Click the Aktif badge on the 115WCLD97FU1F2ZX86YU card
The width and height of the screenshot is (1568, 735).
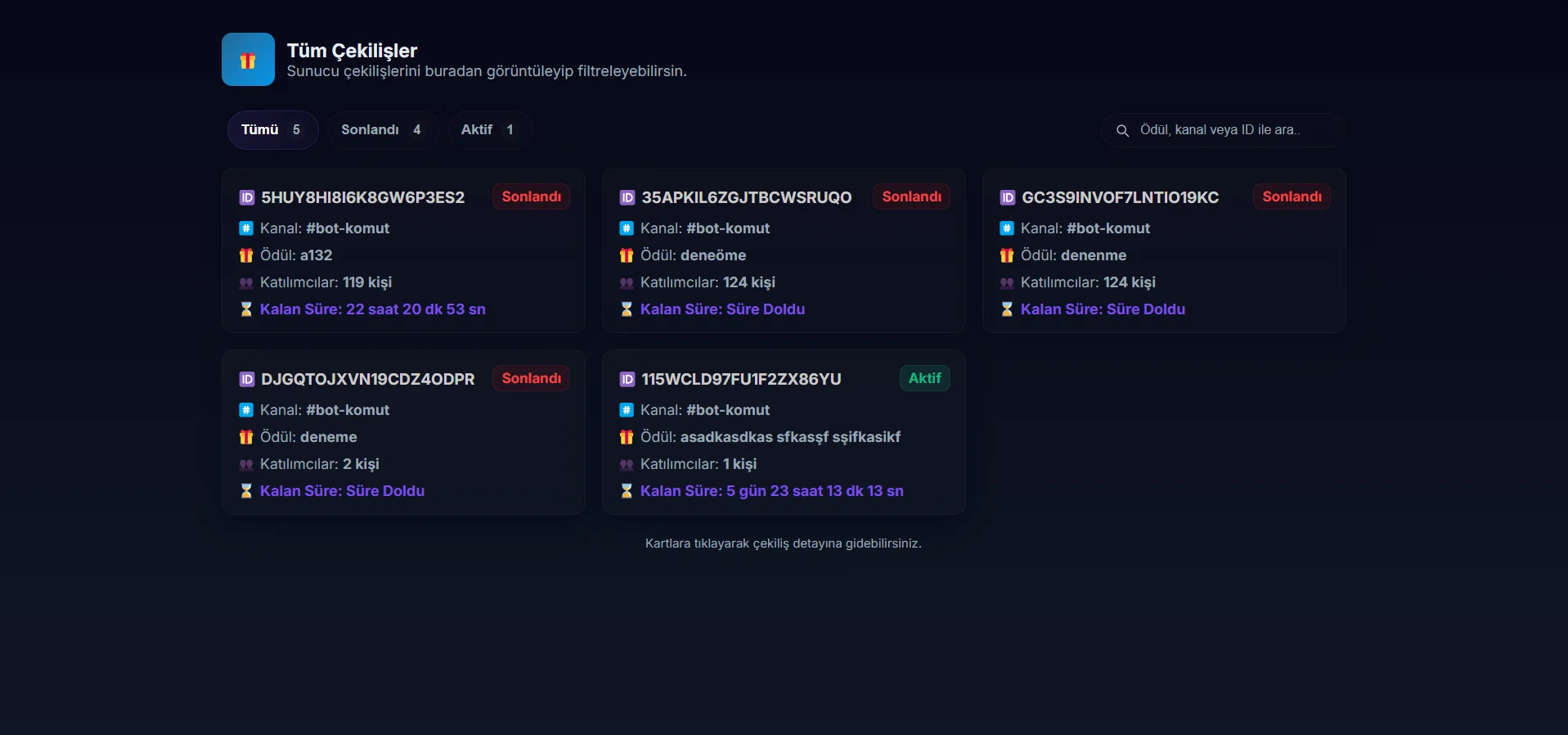[924, 378]
